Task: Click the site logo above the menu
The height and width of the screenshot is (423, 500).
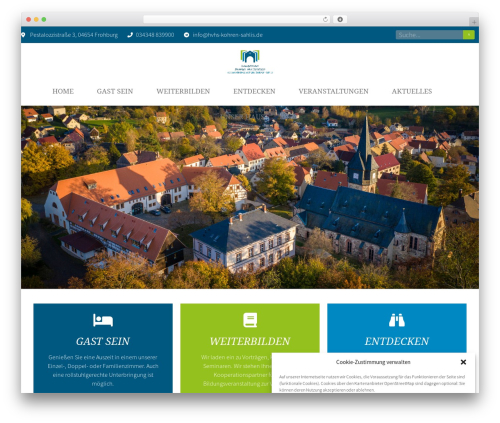Action: 250,62
